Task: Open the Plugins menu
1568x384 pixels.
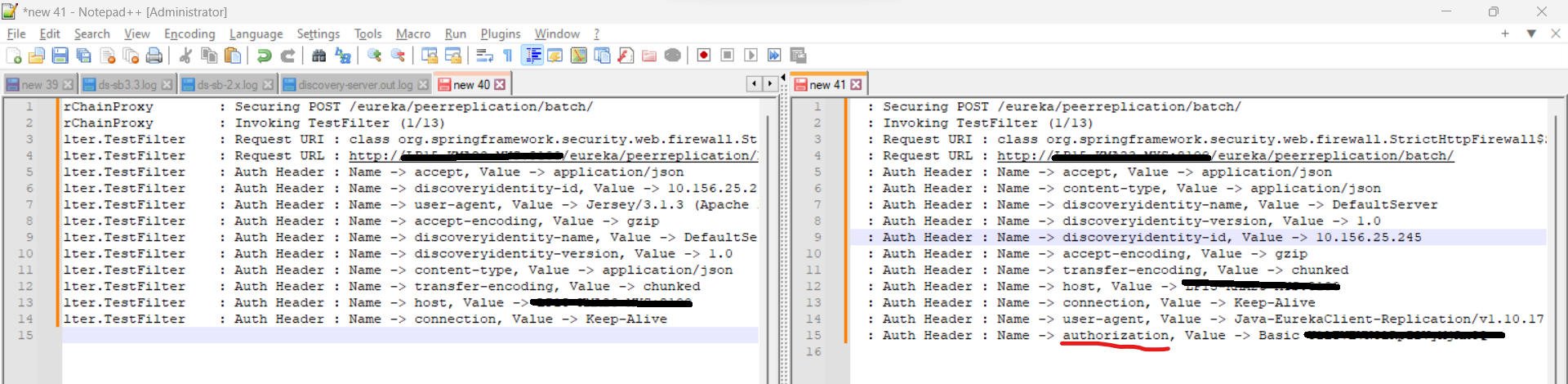Action: [500, 33]
